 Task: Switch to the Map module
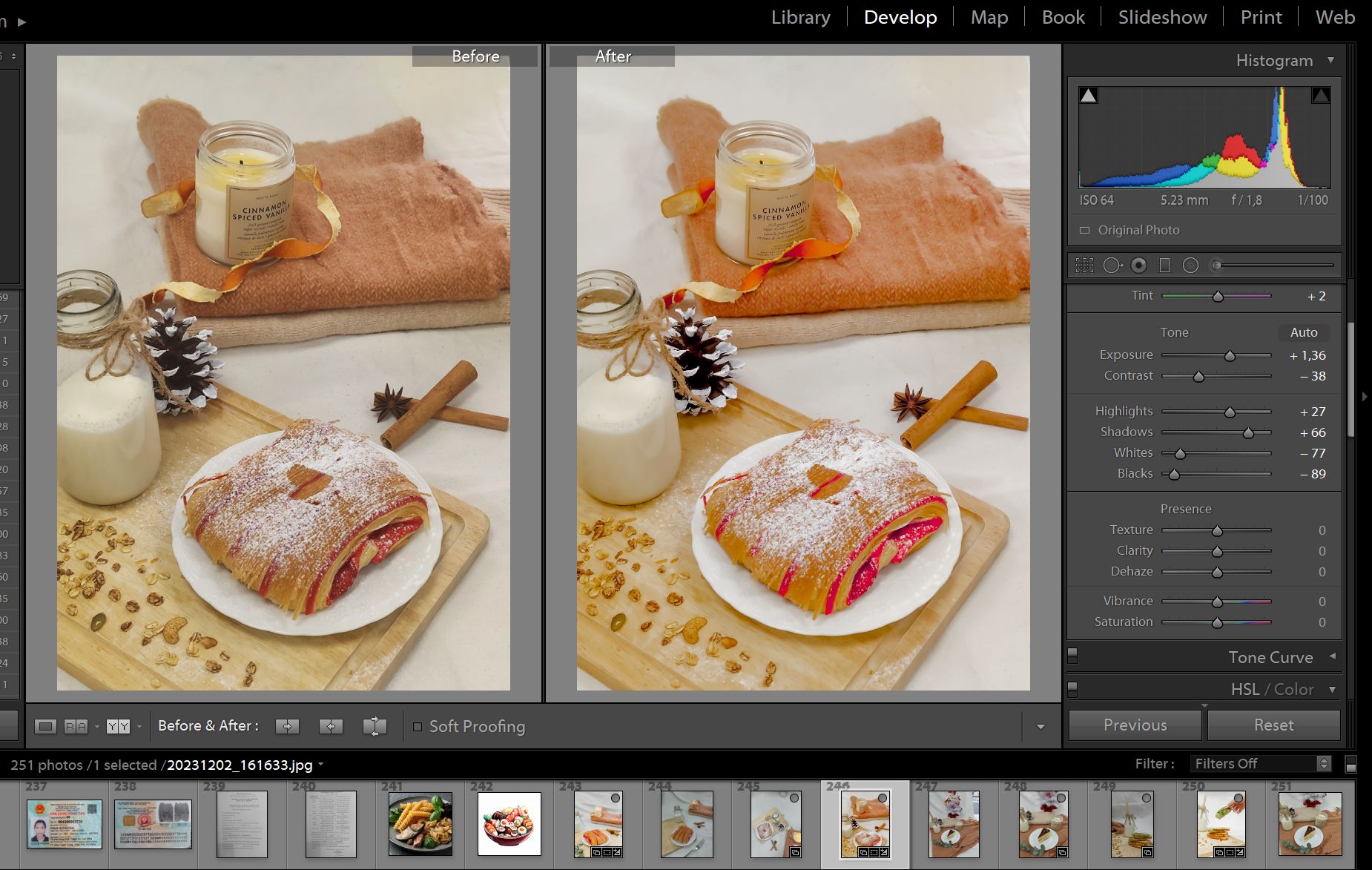click(x=989, y=17)
